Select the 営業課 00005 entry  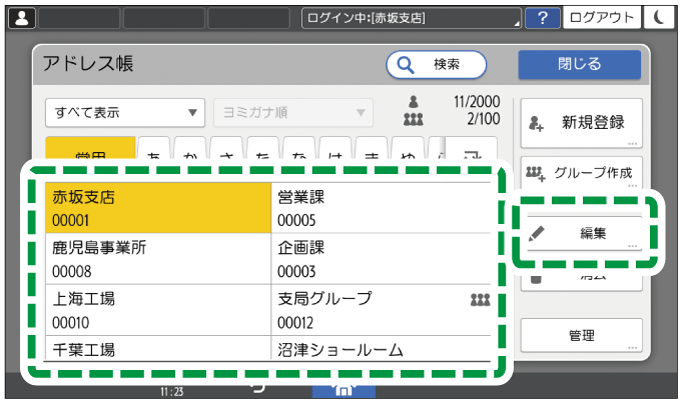tap(383, 208)
